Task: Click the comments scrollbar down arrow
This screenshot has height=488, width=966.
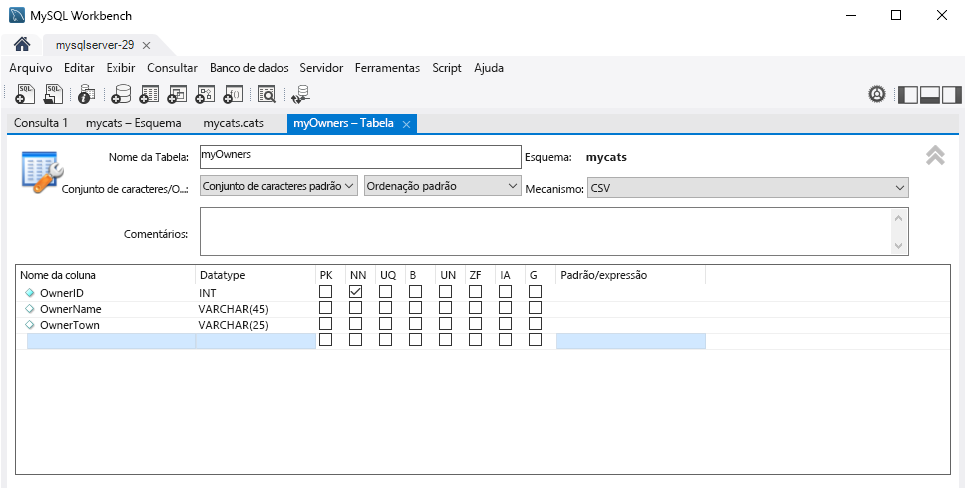Action: tap(898, 246)
